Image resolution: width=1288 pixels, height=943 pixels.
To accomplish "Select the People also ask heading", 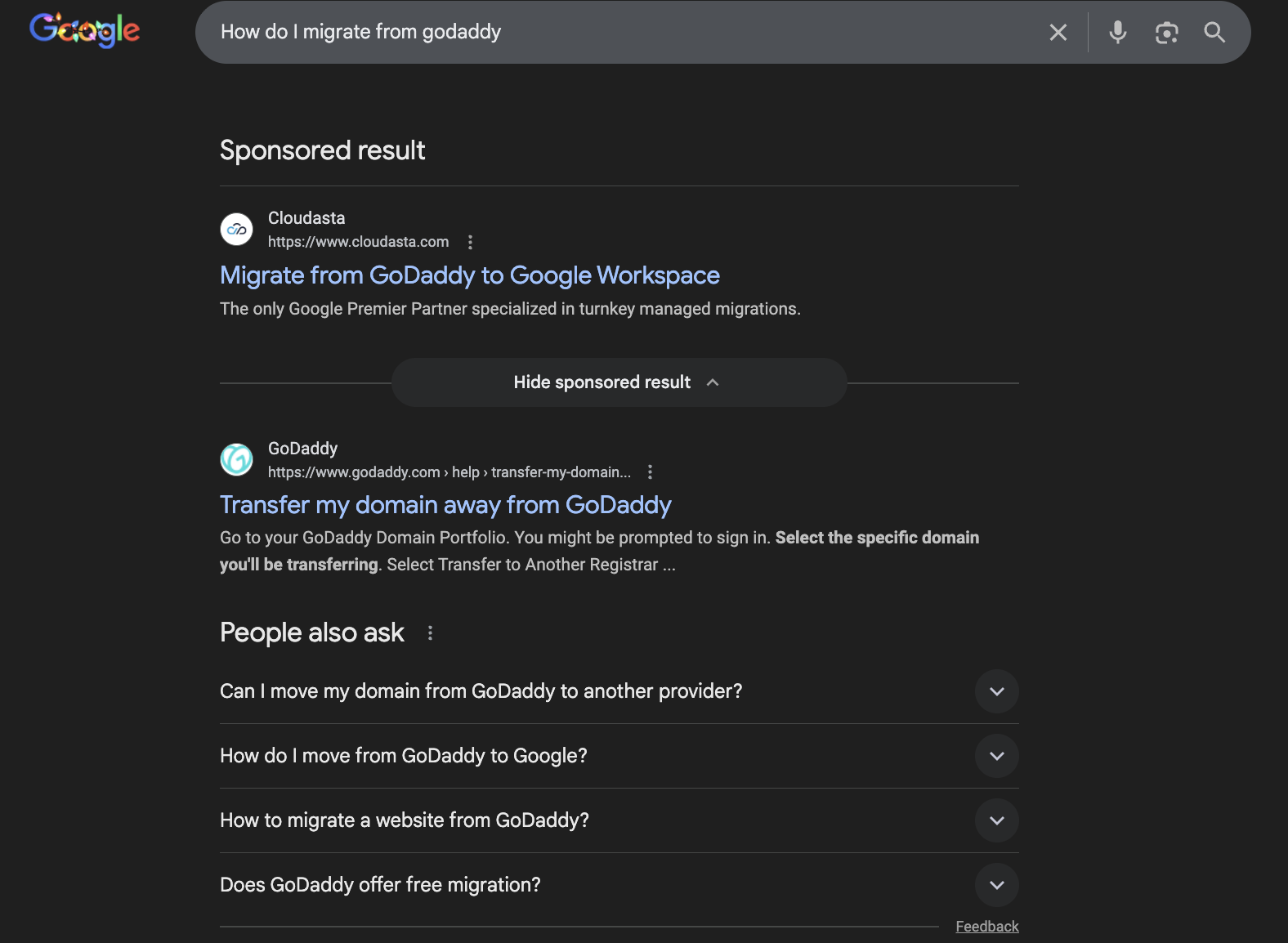I will [x=312, y=632].
